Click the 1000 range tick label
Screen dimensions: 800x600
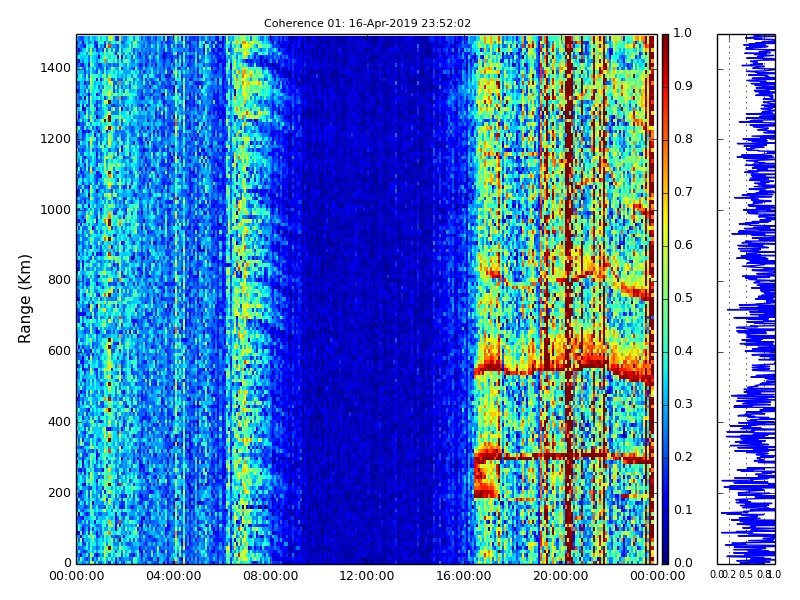click(x=56, y=210)
